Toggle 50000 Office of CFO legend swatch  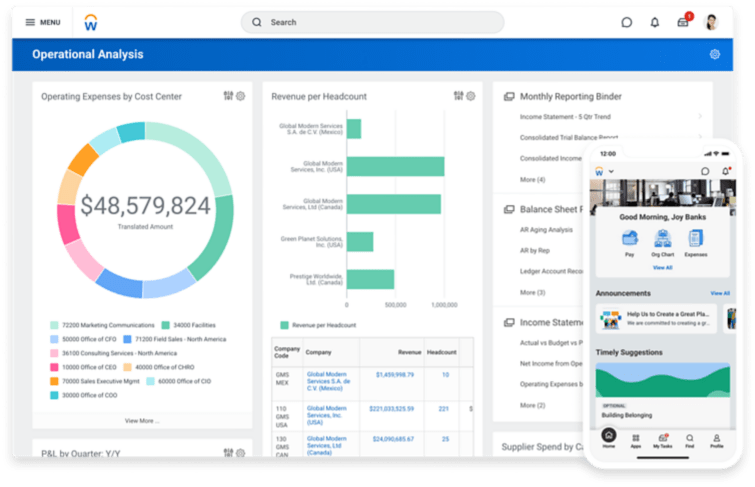[x=54, y=339]
